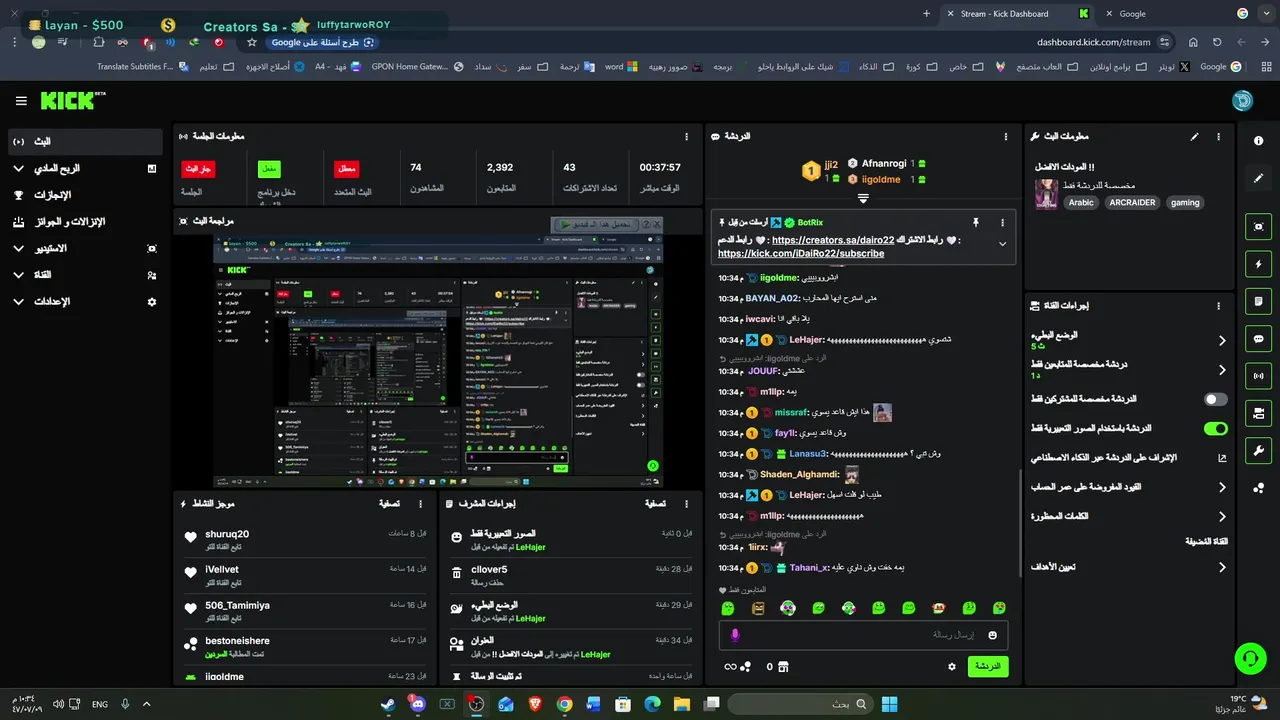Click the chat message input field
The width and height of the screenshot is (1280, 720).
(x=863, y=635)
